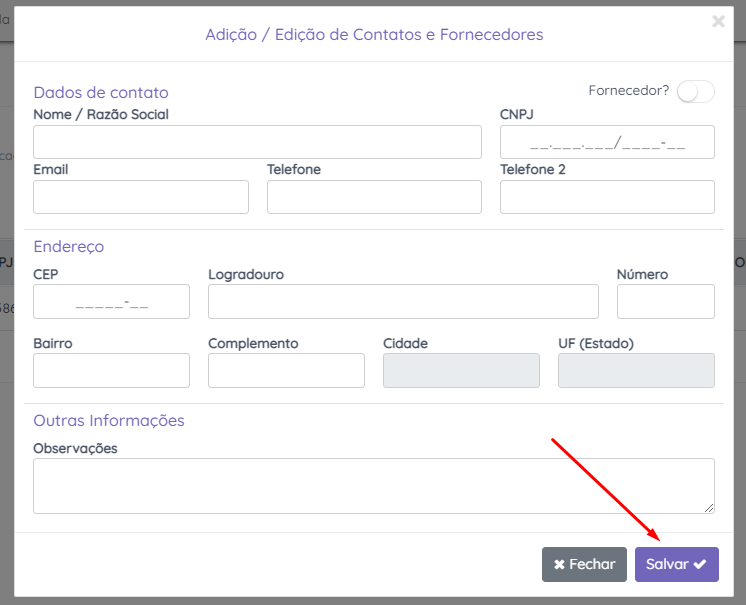
Task: Select the Logradouro input field
Action: tap(403, 301)
